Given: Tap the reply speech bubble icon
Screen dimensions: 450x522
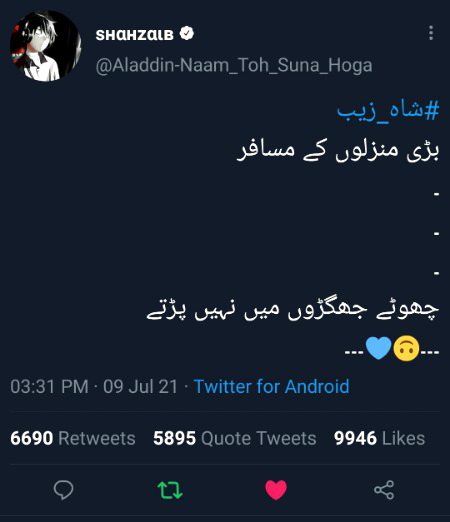Looking at the screenshot, I should click(x=63, y=490).
